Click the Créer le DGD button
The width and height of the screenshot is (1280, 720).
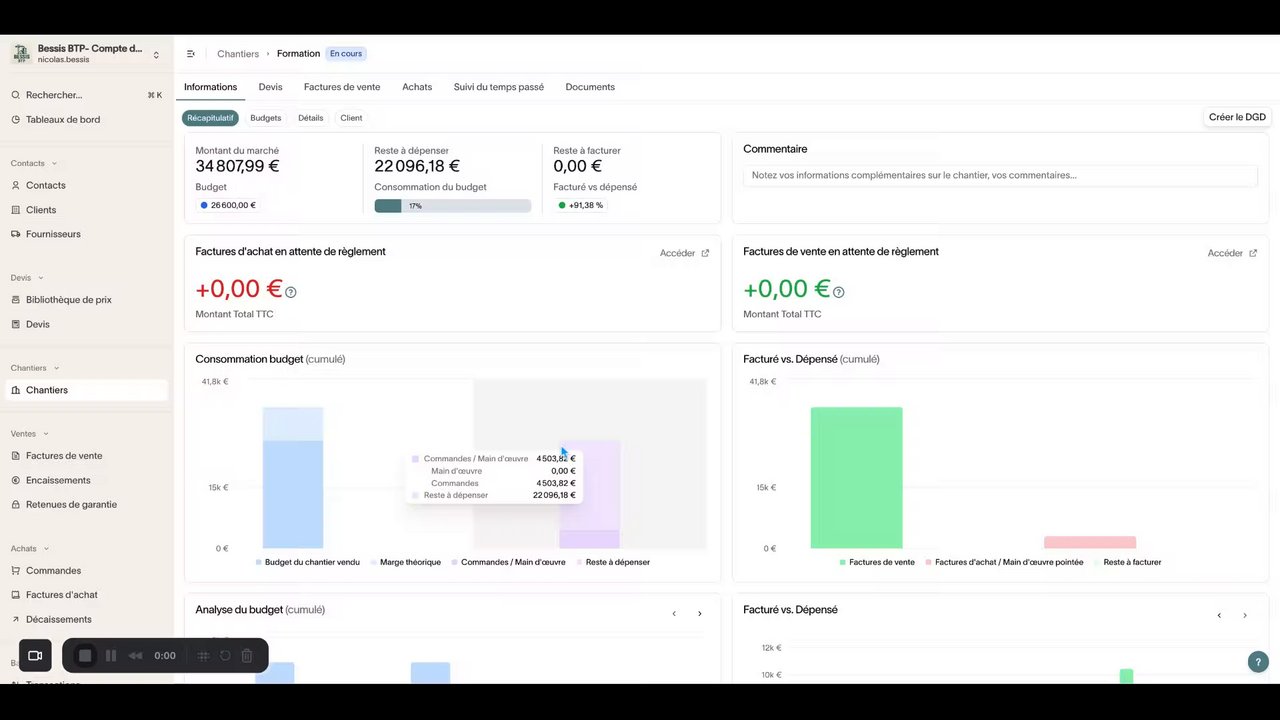pyautogui.click(x=1238, y=117)
